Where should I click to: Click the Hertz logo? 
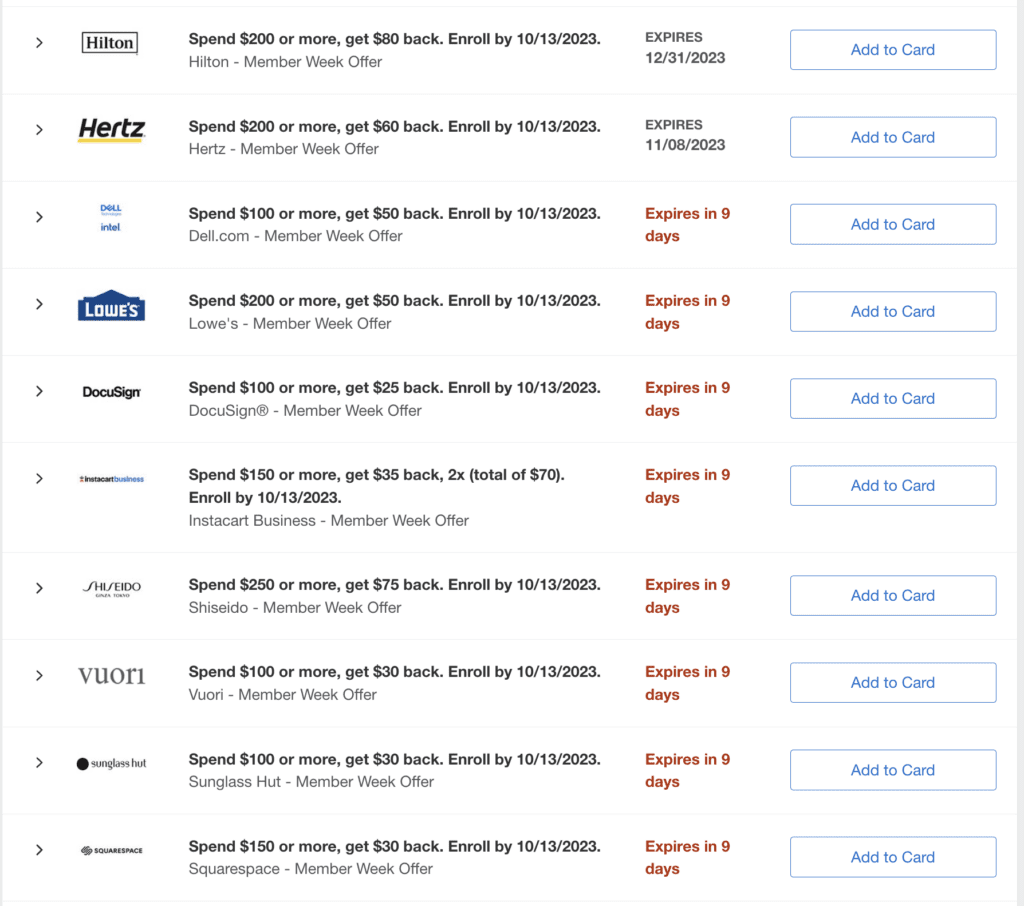pyautogui.click(x=110, y=130)
